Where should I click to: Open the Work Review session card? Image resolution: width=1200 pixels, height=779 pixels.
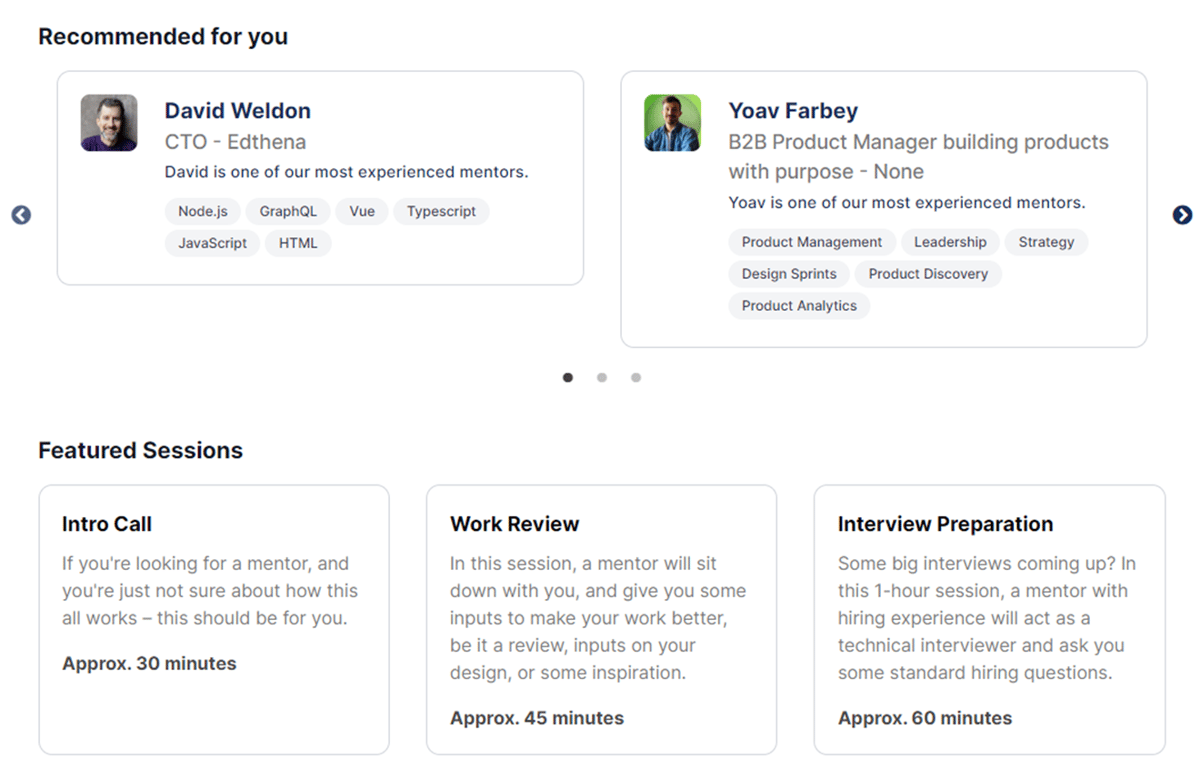coord(602,620)
